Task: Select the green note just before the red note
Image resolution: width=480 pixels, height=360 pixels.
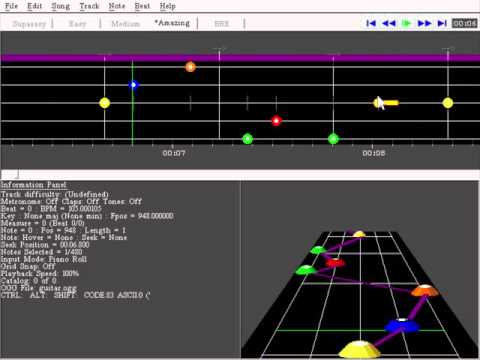Action: pyautogui.click(x=247, y=139)
